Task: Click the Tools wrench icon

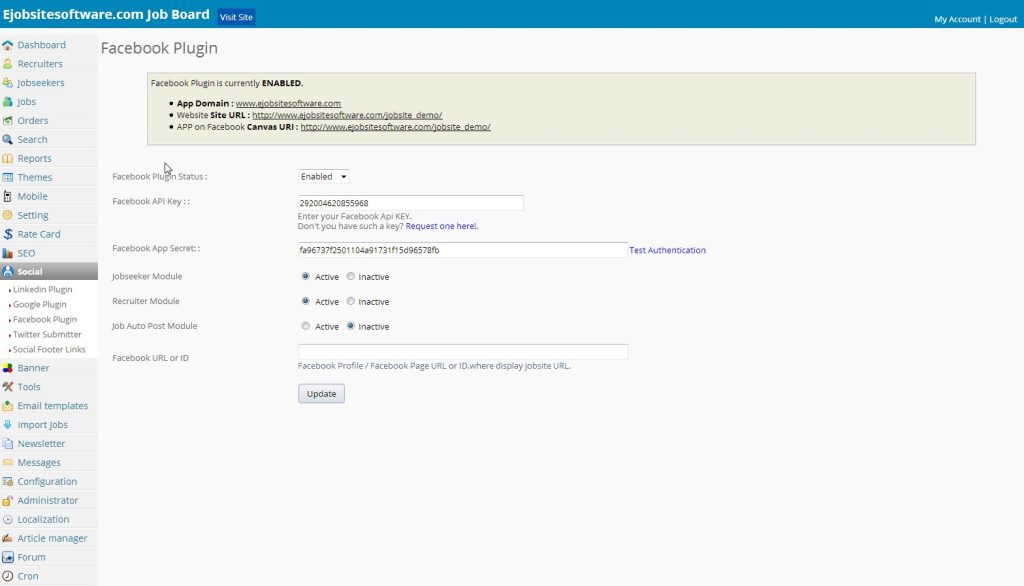Action: pyautogui.click(x=8, y=387)
